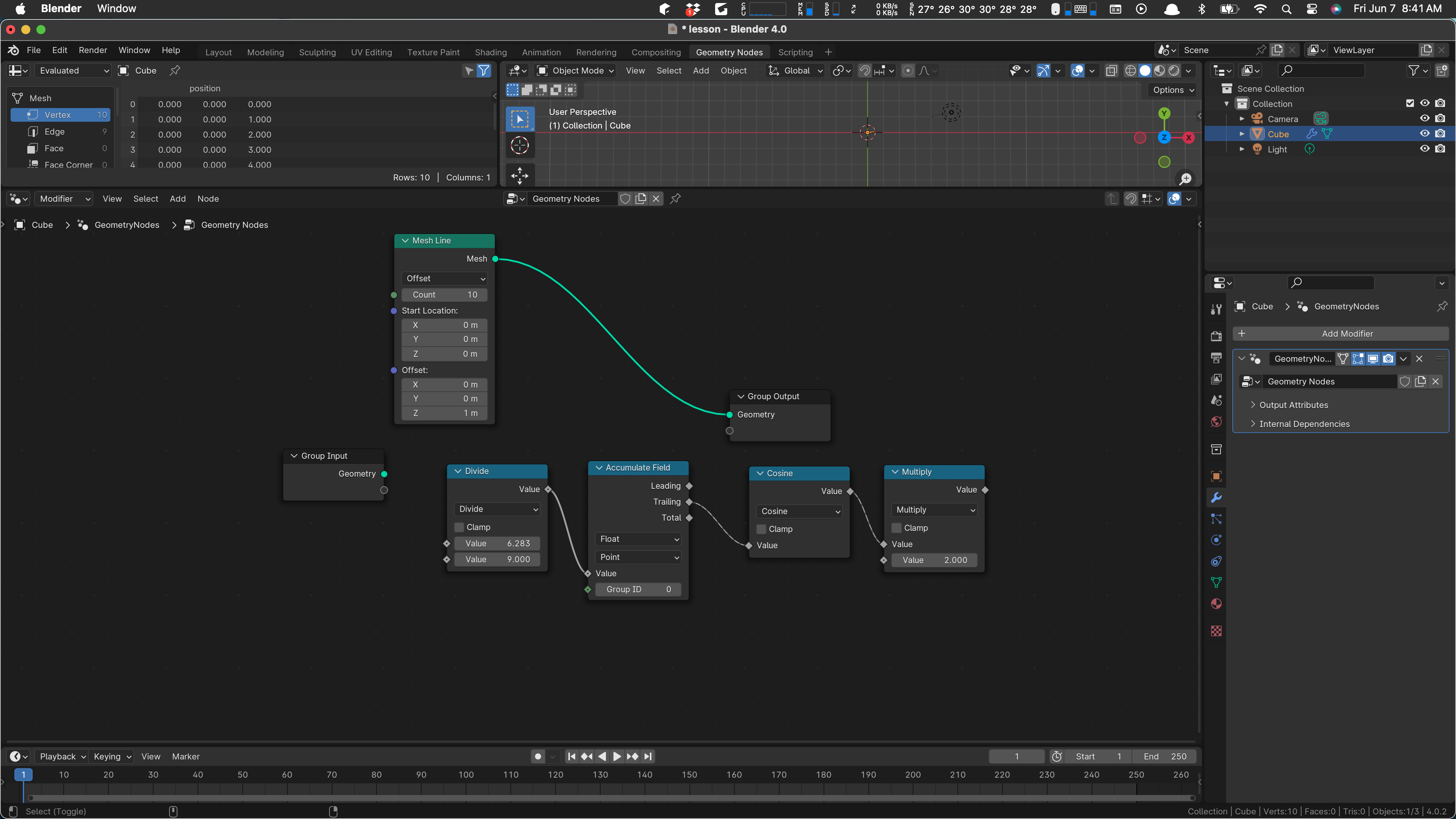1456x819 pixels.
Task: Click the Add Modifier button
Action: click(x=1341, y=334)
